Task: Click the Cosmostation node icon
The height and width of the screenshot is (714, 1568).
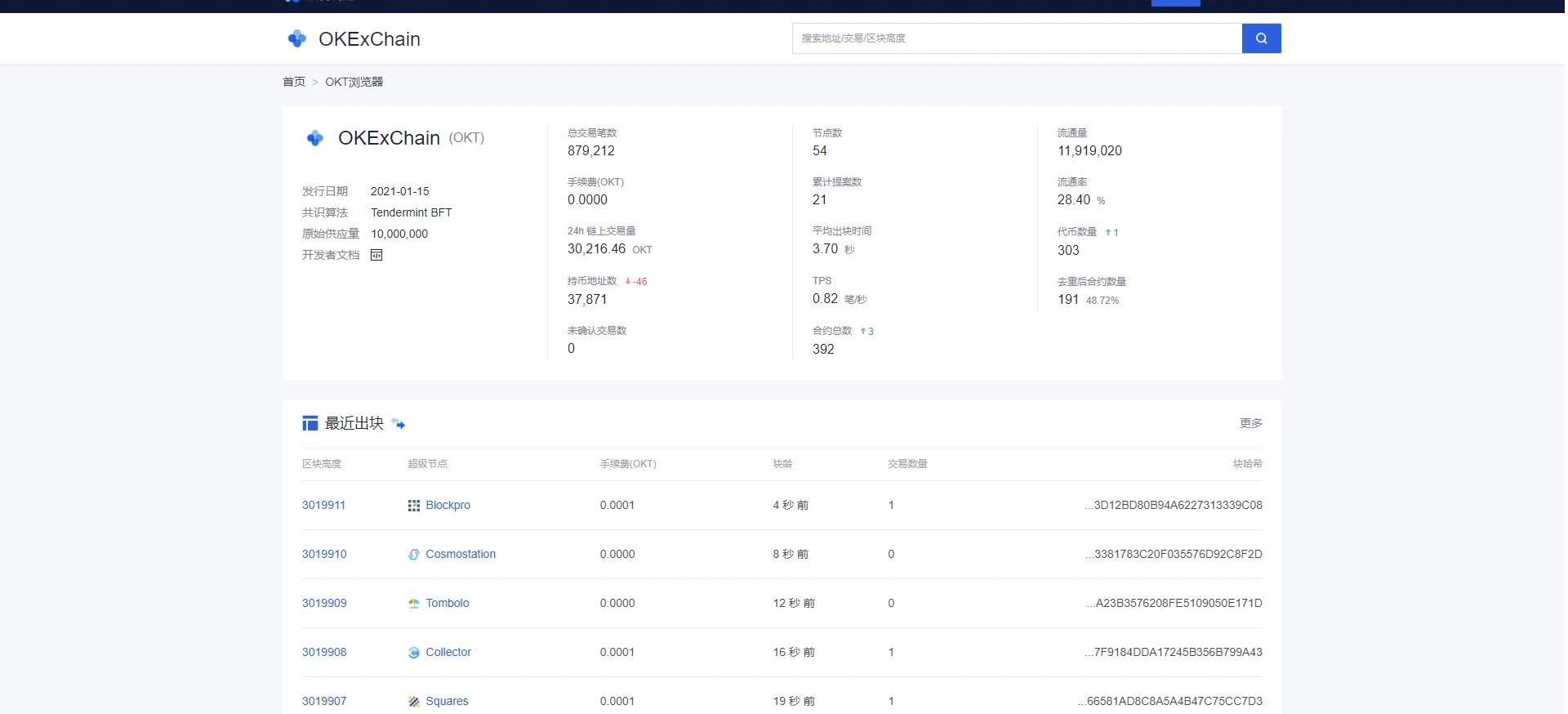Action: 414,555
